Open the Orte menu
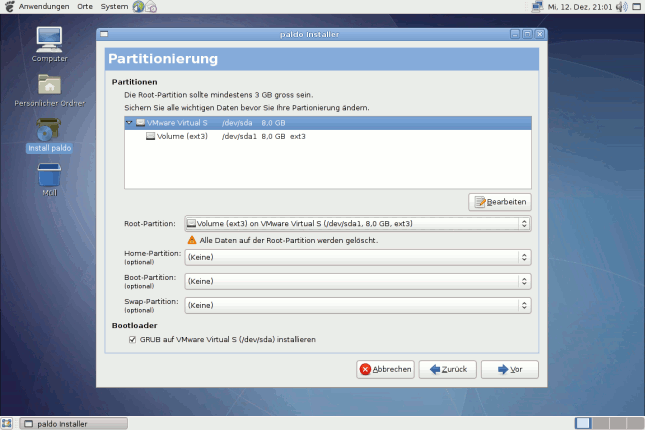The height and width of the screenshot is (430, 645). point(85,7)
